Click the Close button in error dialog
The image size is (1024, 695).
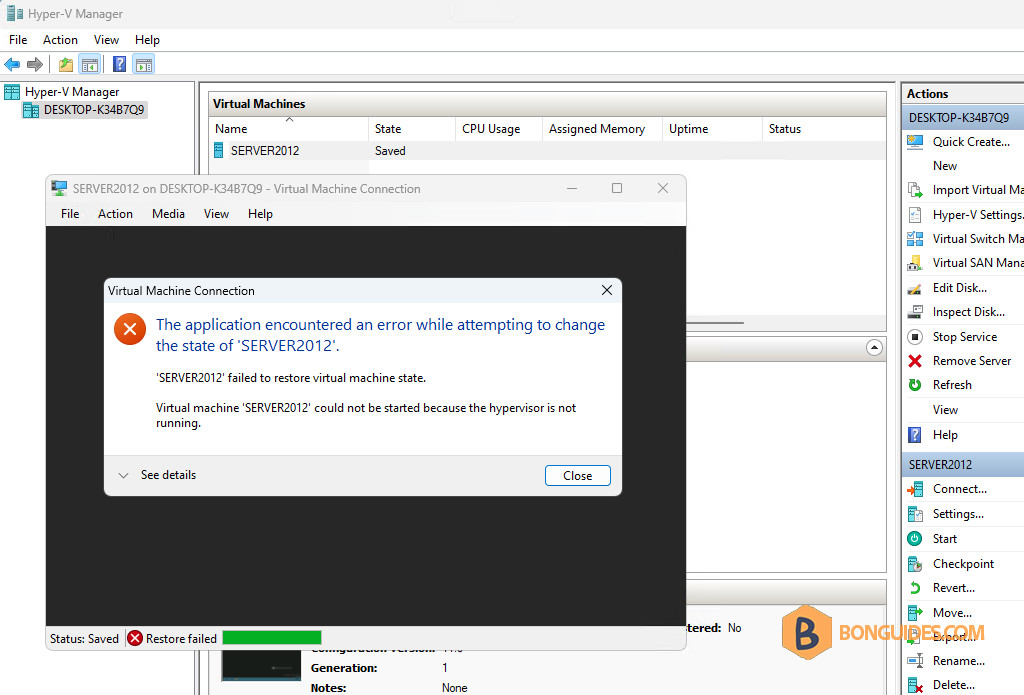coord(577,476)
